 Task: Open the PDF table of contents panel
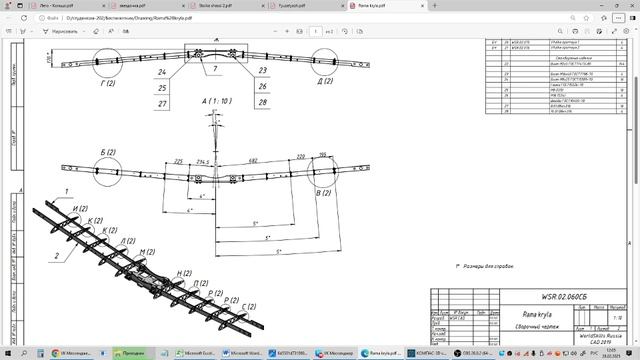(x=9, y=31)
